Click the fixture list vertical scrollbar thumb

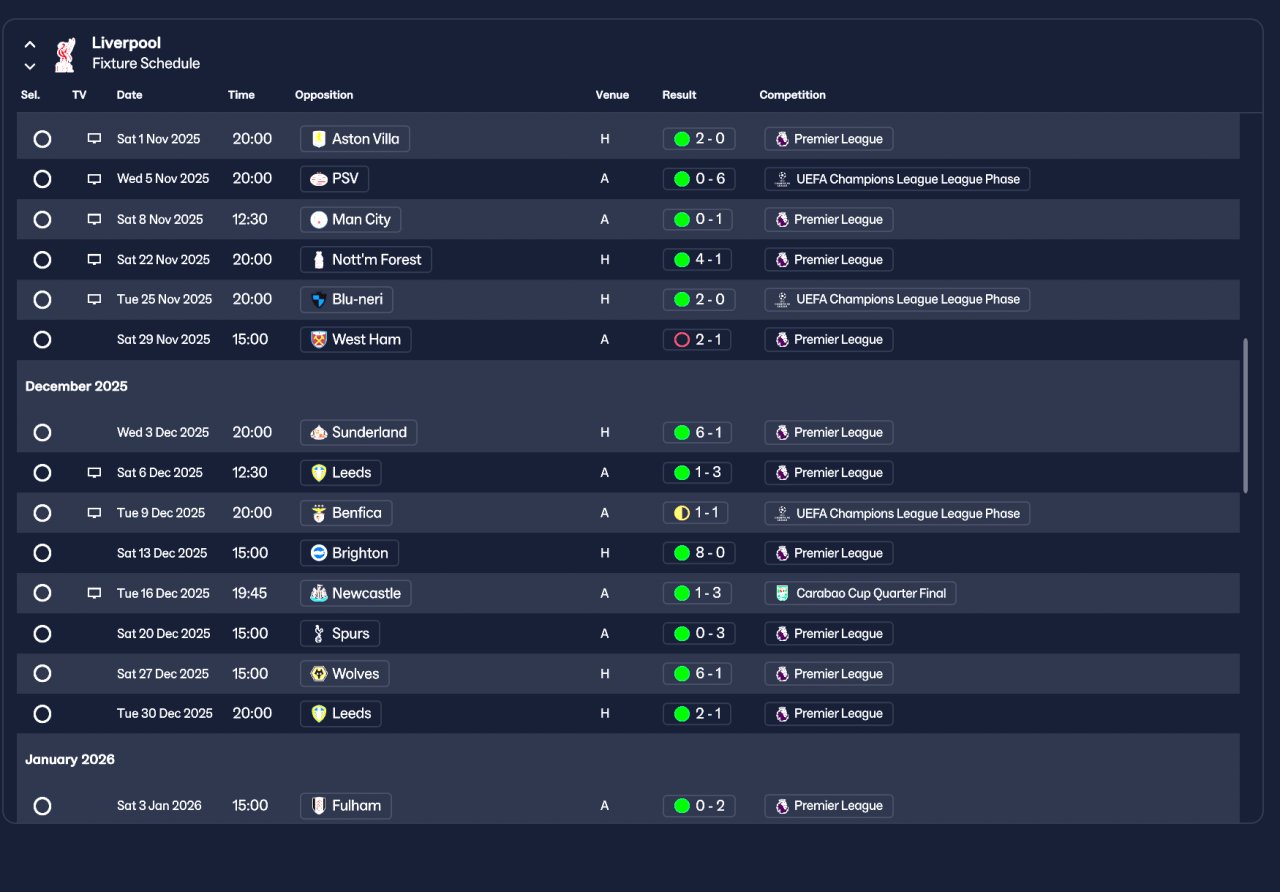[x=1245, y=415]
